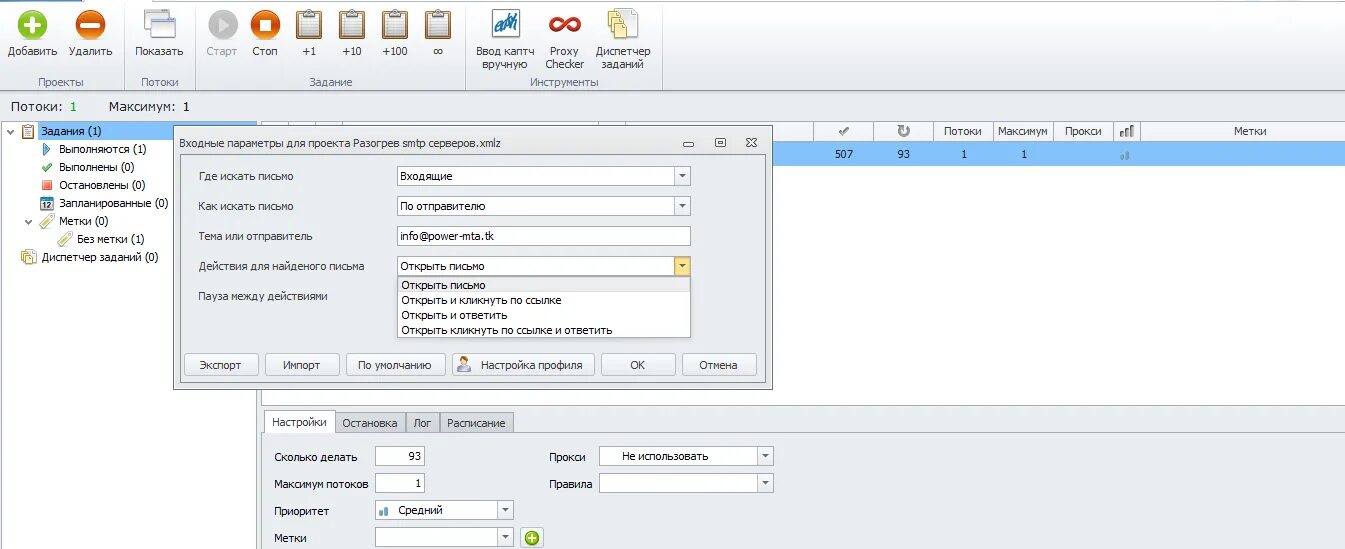Confirm dialog with OK button
This screenshot has width=1345, height=549.
pos(638,365)
